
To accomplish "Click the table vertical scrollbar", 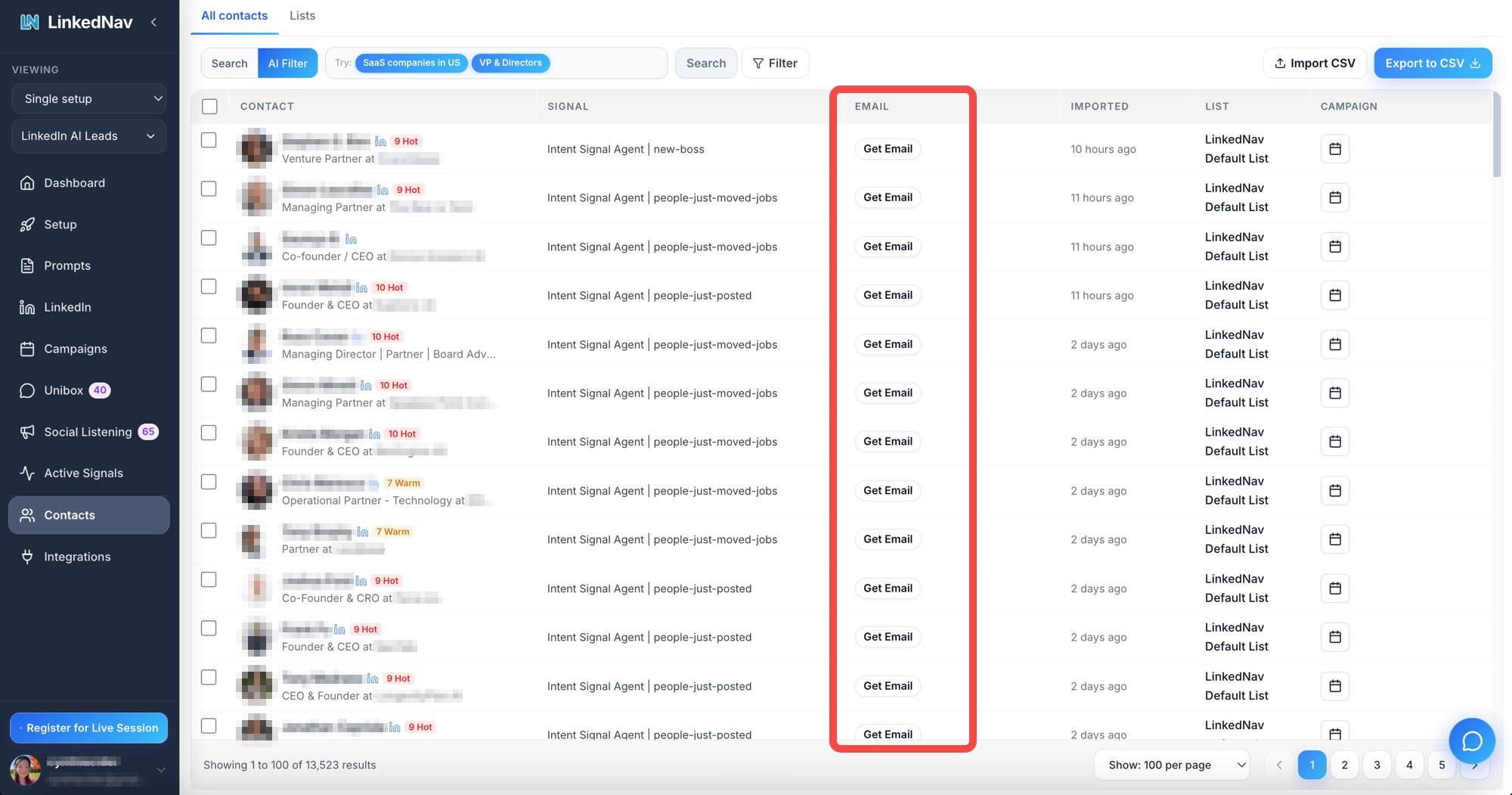I will coord(1497,135).
